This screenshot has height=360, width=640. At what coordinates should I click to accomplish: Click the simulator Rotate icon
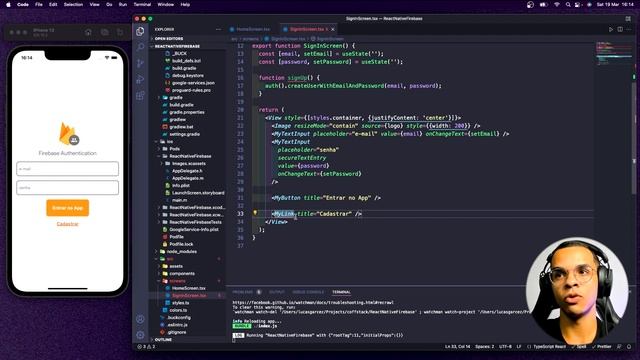pyautogui.click(x=120, y=32)
